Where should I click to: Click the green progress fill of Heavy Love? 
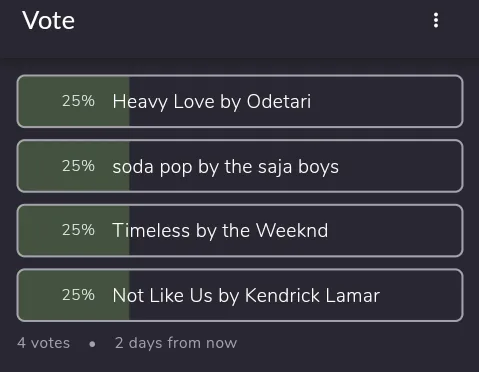[x=74, y=101]
